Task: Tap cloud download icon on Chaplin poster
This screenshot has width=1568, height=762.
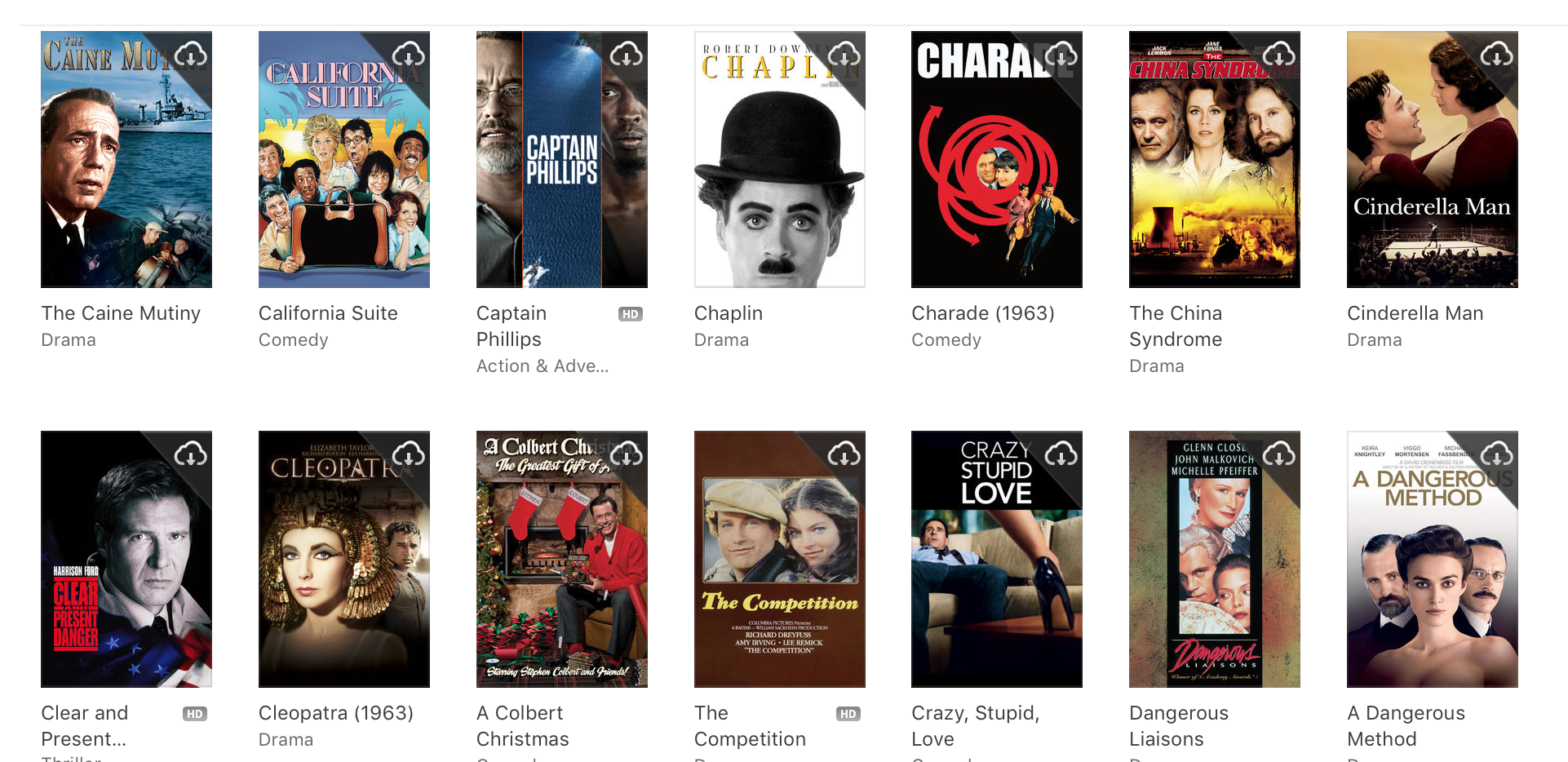Action: click(844, 55)
